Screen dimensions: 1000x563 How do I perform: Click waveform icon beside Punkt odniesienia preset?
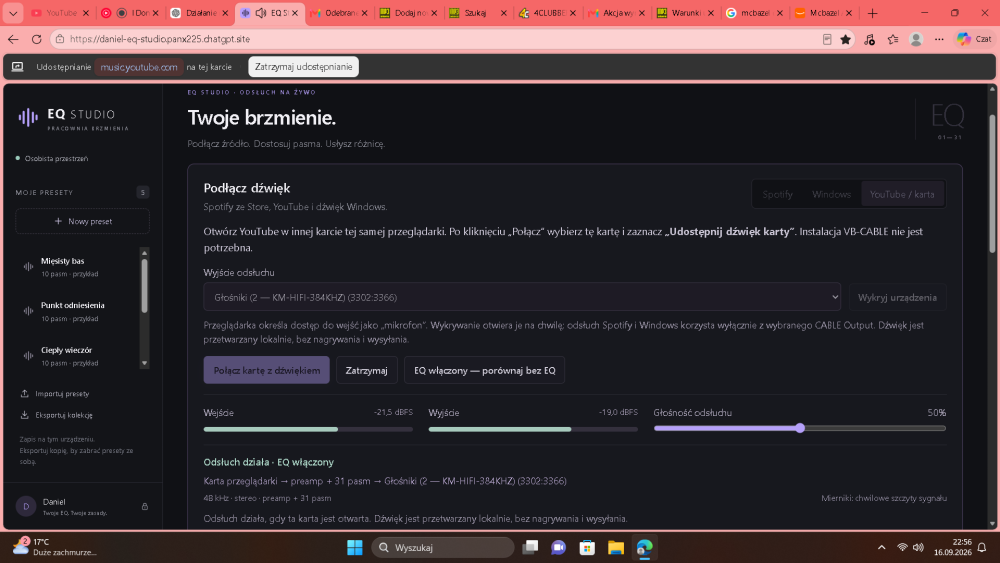[x=28, y=311]
